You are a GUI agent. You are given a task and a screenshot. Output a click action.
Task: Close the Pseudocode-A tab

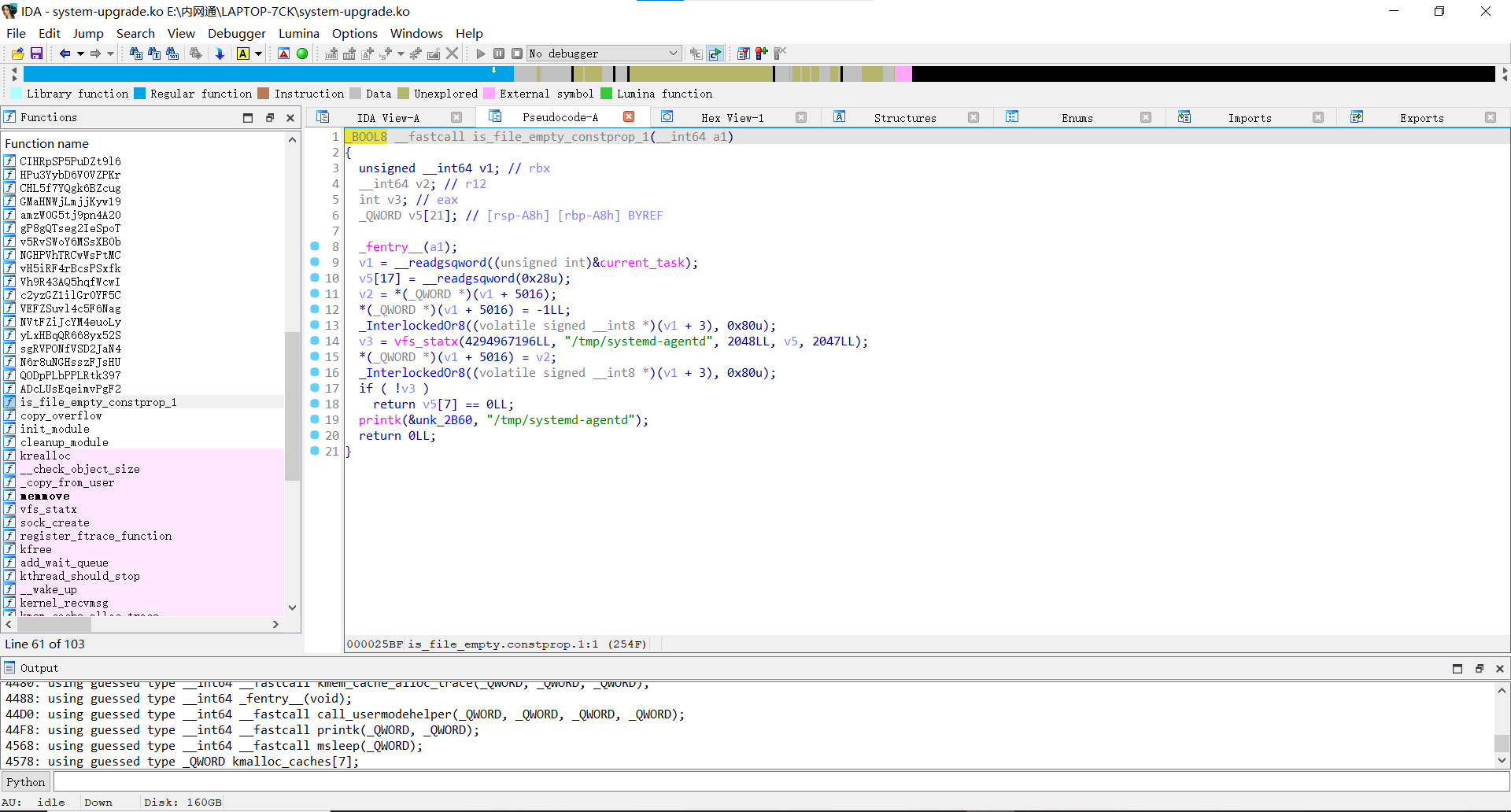coord(629,116)
